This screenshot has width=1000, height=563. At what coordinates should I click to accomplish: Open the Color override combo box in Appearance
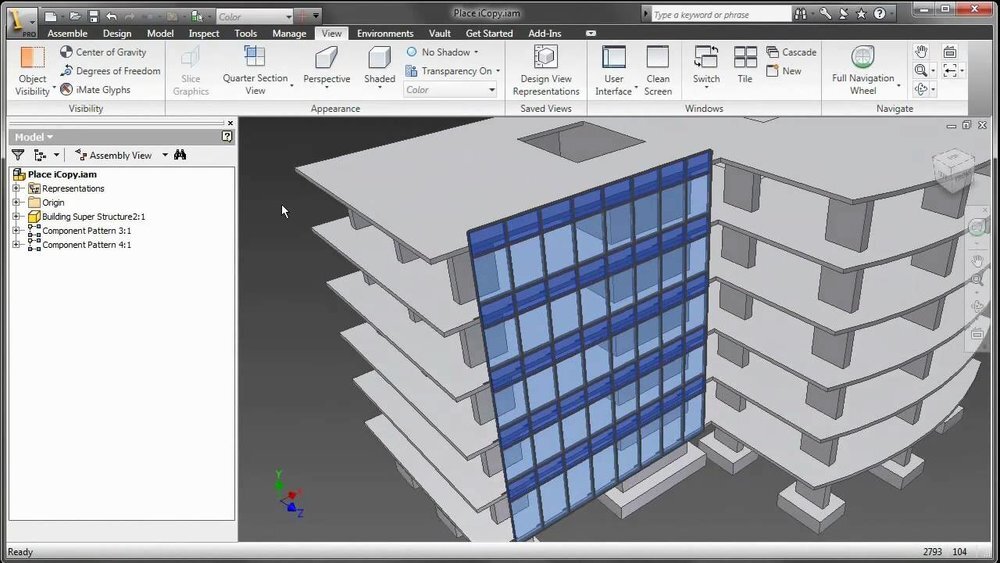pos(450,90)
